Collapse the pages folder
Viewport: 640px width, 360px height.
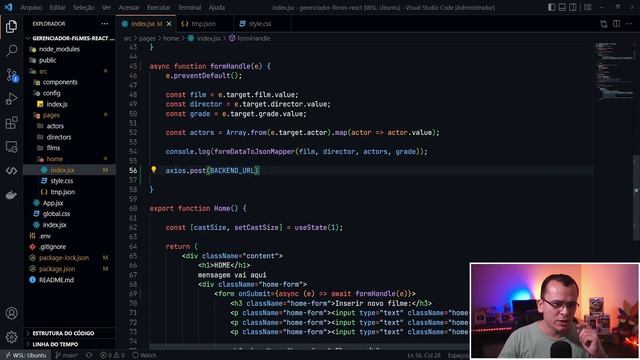pyautogui.click(x=69, y=115)
